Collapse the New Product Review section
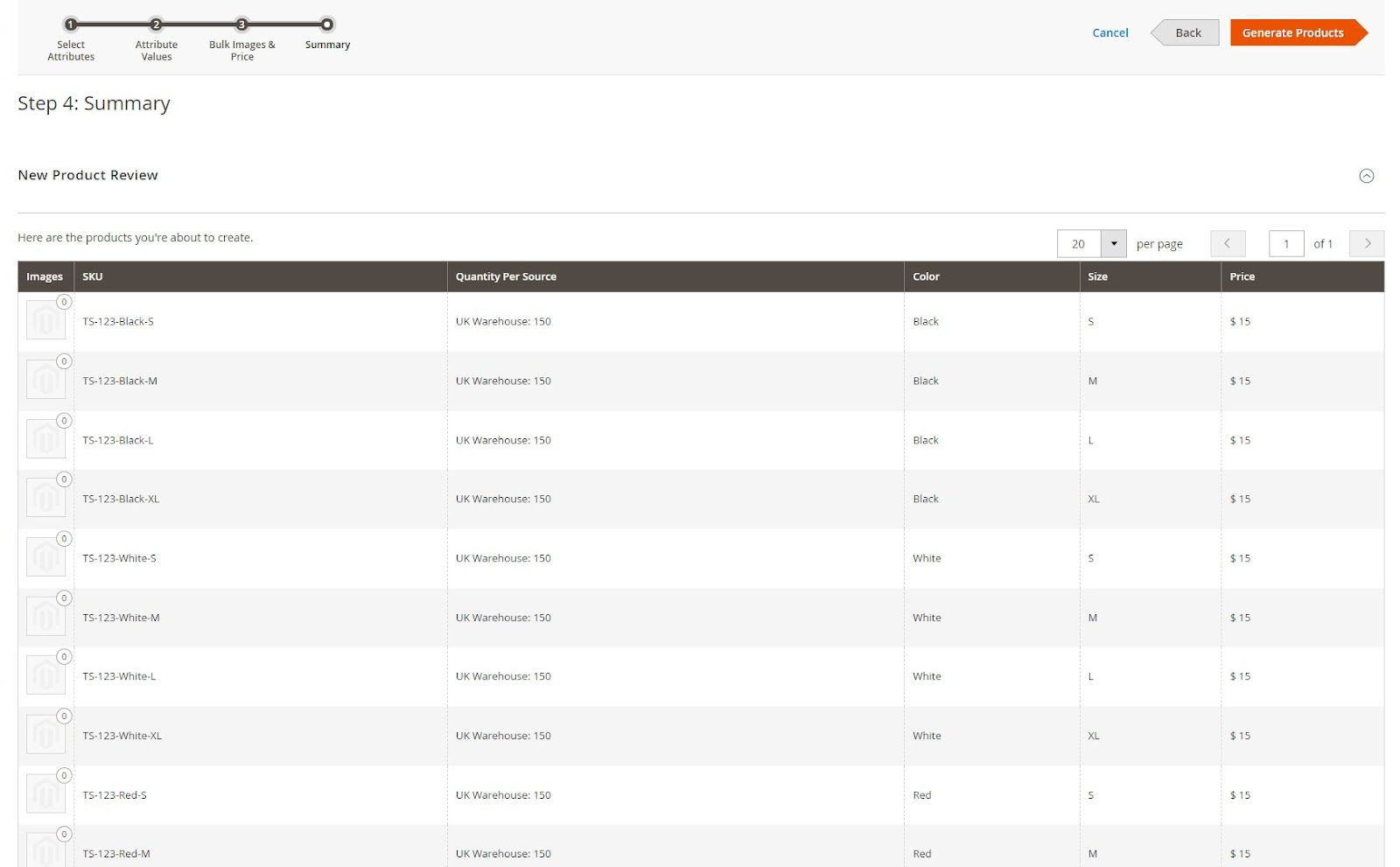This screenshot has height=867, width=1400. coord(1367,176)
